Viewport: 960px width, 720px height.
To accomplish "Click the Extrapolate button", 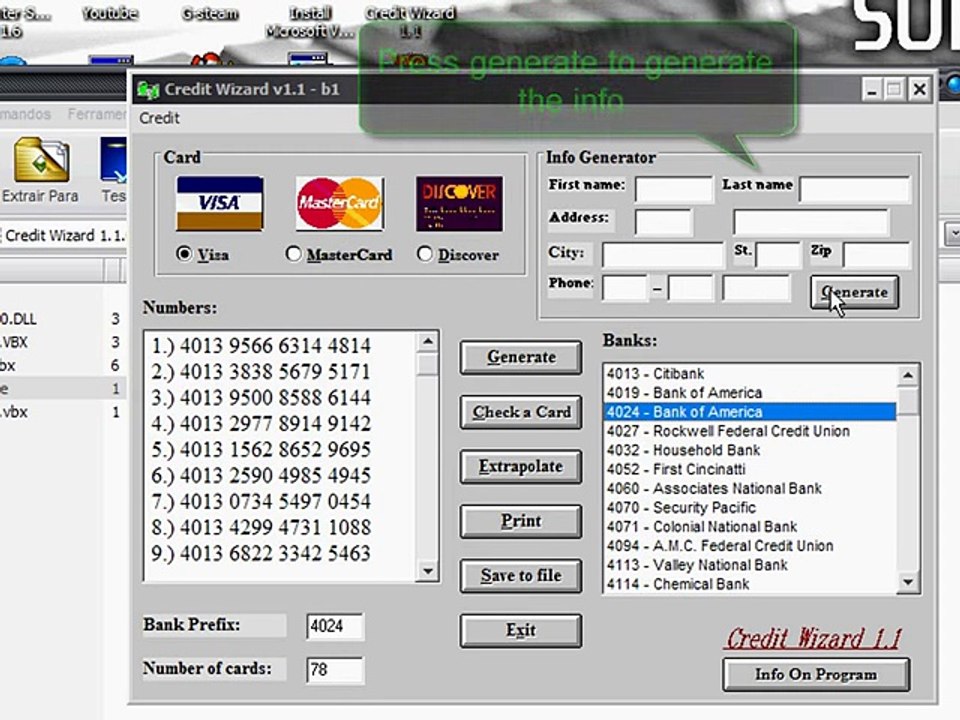I will coord(521,467).
